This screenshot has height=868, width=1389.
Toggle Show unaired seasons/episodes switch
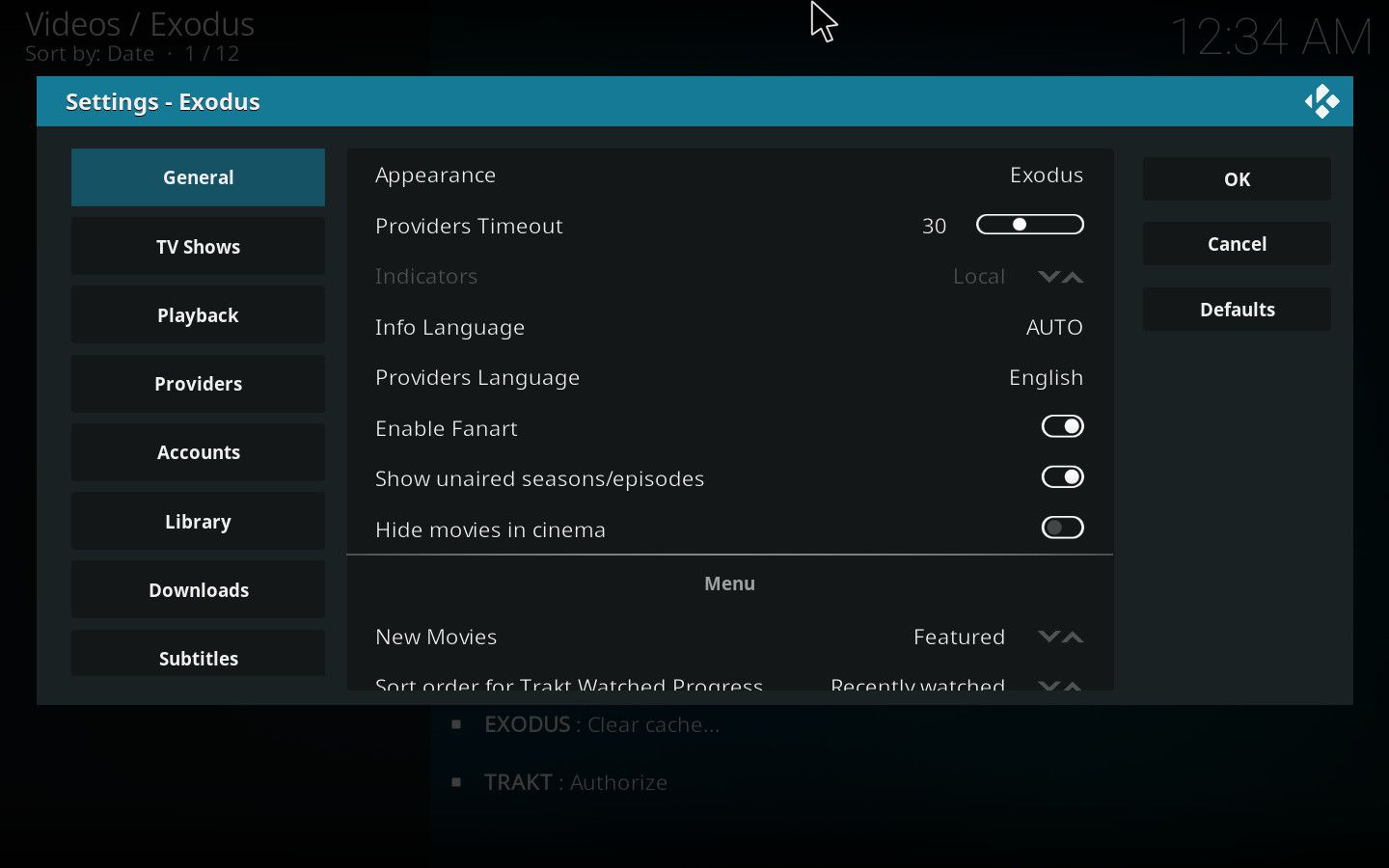(x=1062, y=477)
